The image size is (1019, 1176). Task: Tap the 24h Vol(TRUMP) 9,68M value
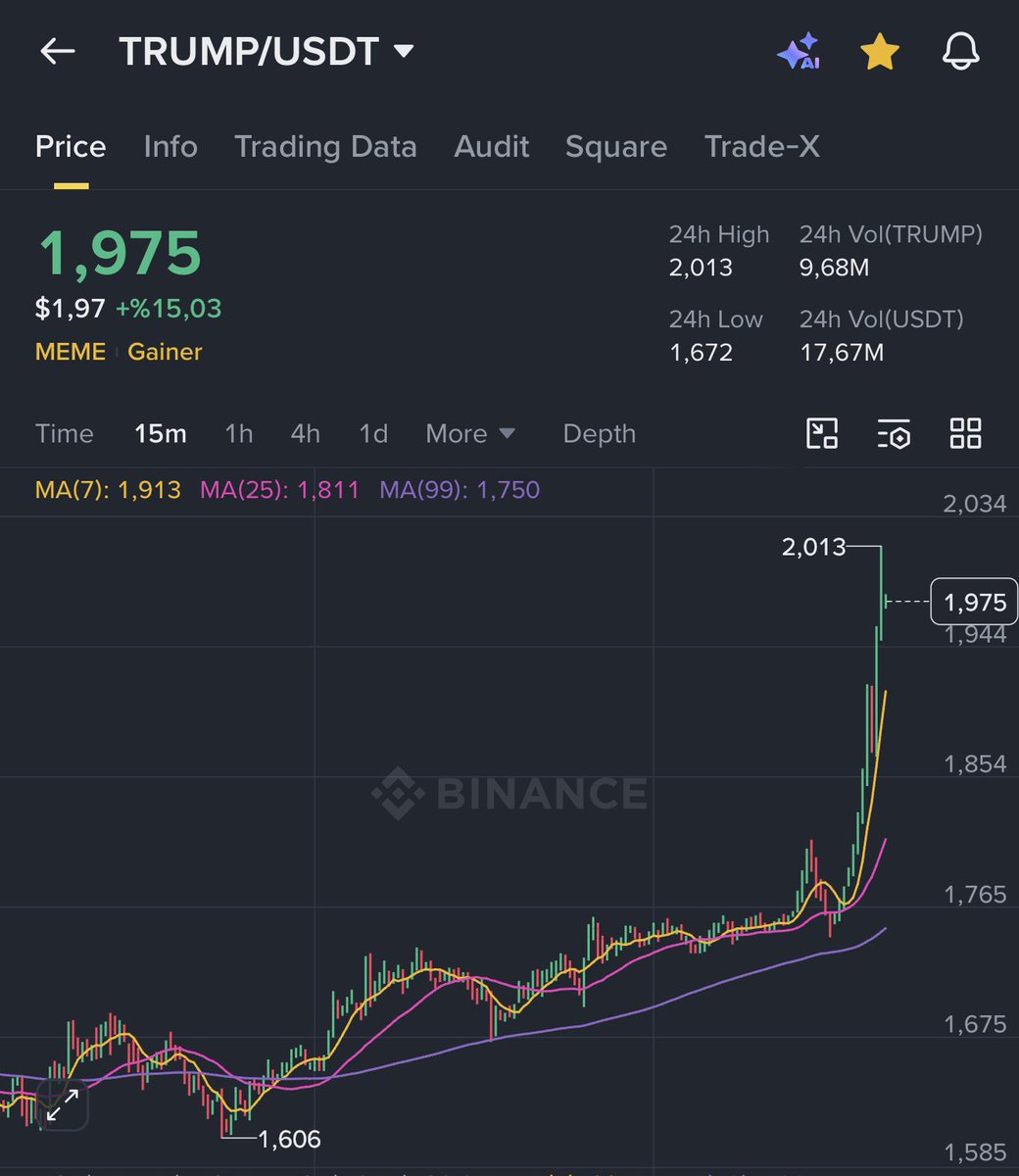tap(834, 268)
